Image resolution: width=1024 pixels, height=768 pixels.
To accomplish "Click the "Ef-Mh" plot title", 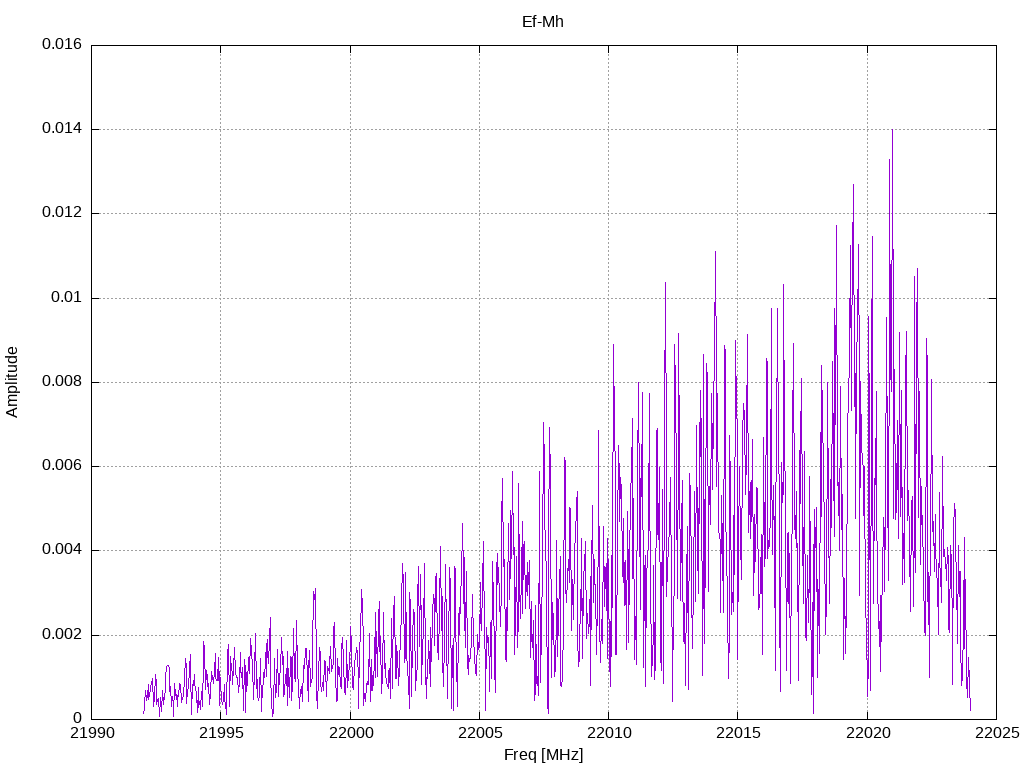I will (x=543, y=21).
